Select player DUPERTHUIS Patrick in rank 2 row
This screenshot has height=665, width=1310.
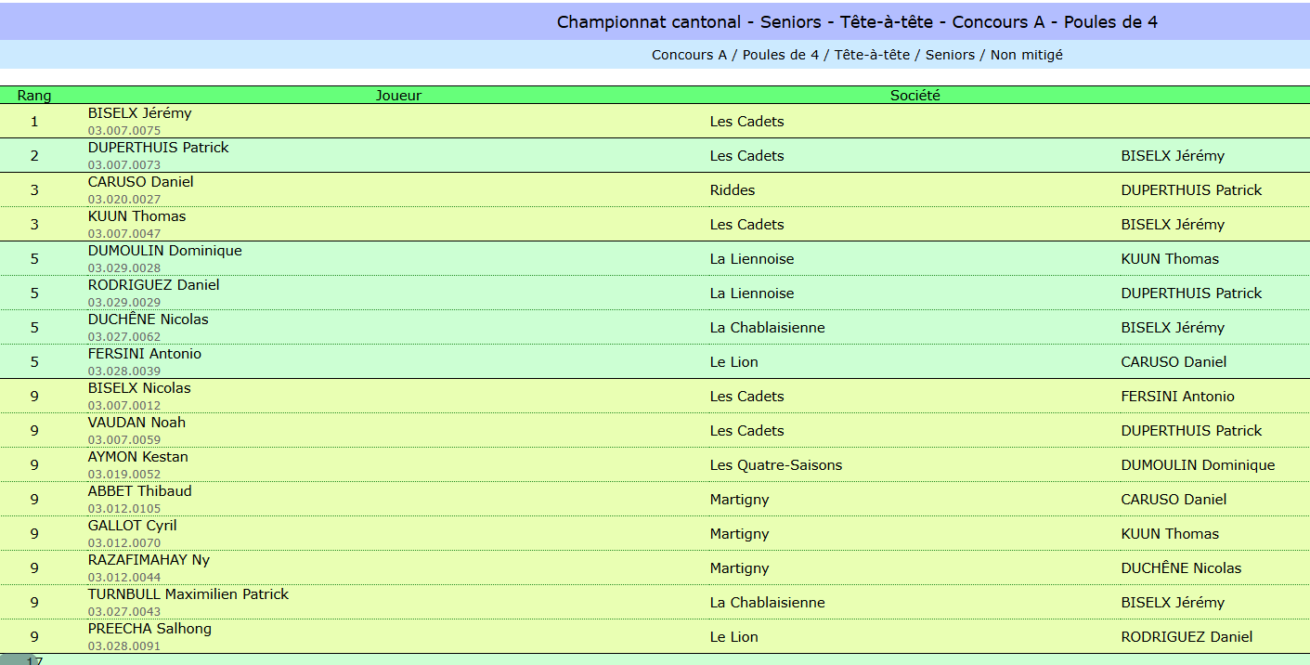point(158,147)
